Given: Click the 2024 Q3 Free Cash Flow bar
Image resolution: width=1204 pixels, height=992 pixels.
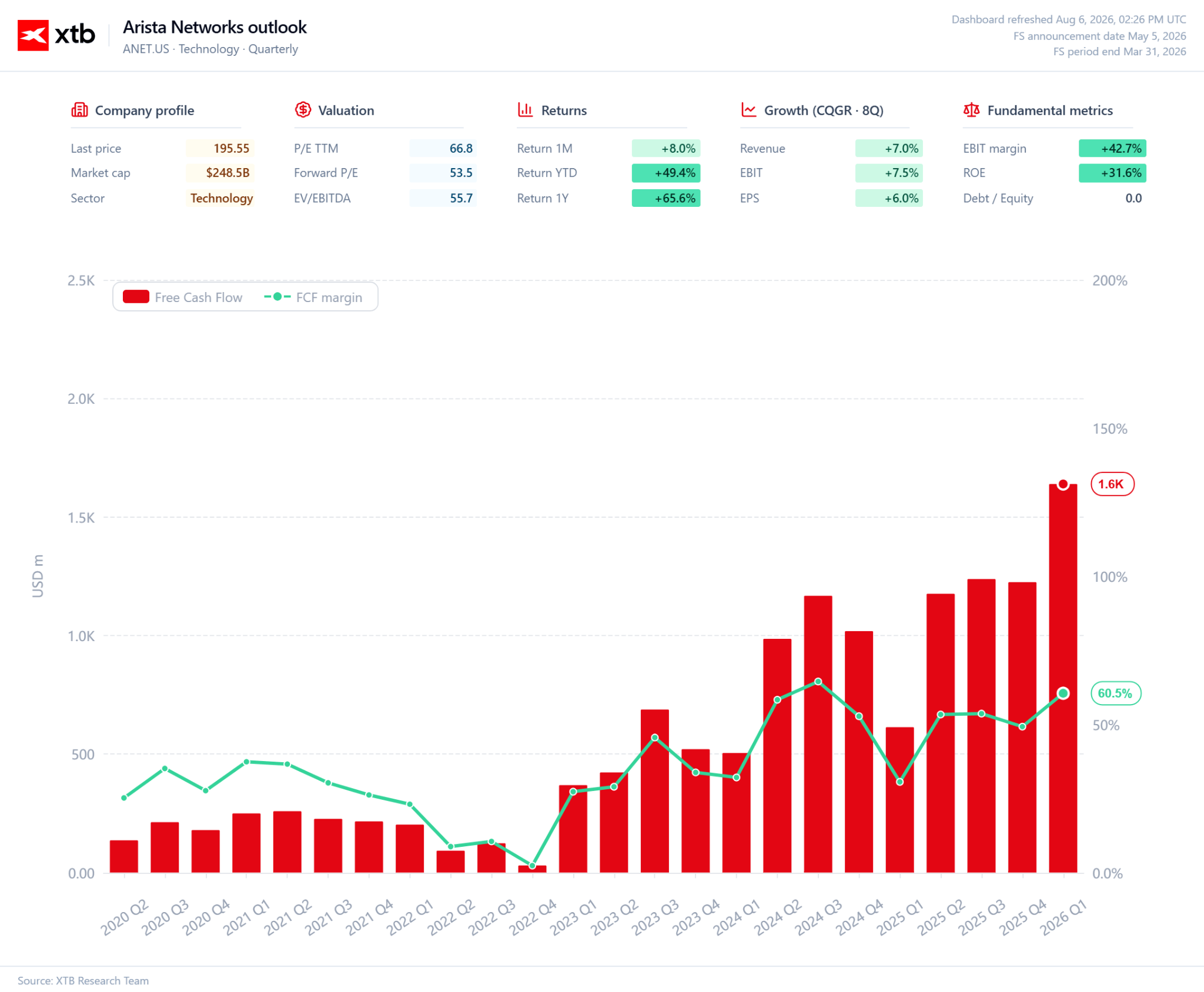Looking at the screenshot, I should tap(818, 734).
